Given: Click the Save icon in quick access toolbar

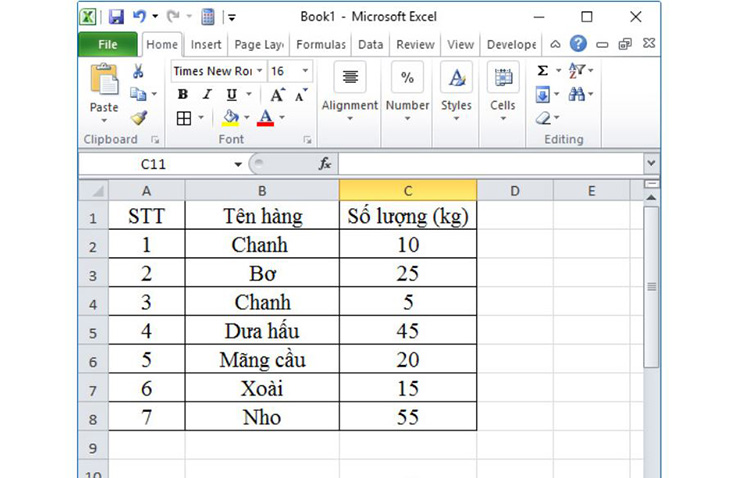Looking at the screenshot, I should [116, 17].
